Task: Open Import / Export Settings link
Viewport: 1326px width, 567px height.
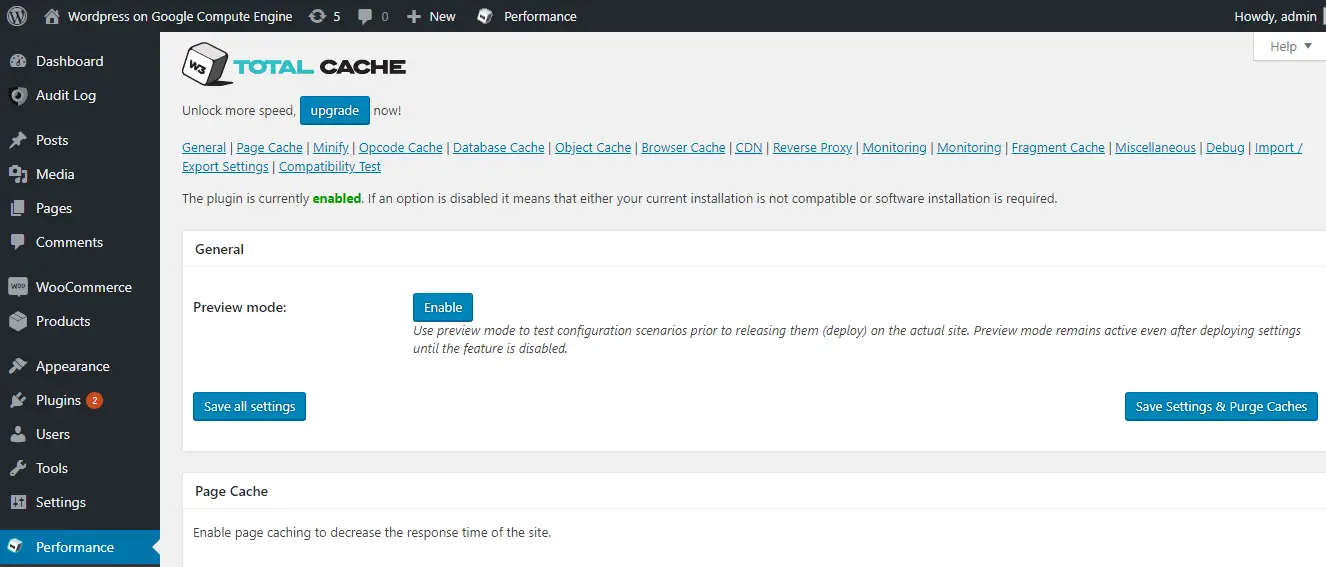Action: pyautogui.click(x=1279, y=147)
